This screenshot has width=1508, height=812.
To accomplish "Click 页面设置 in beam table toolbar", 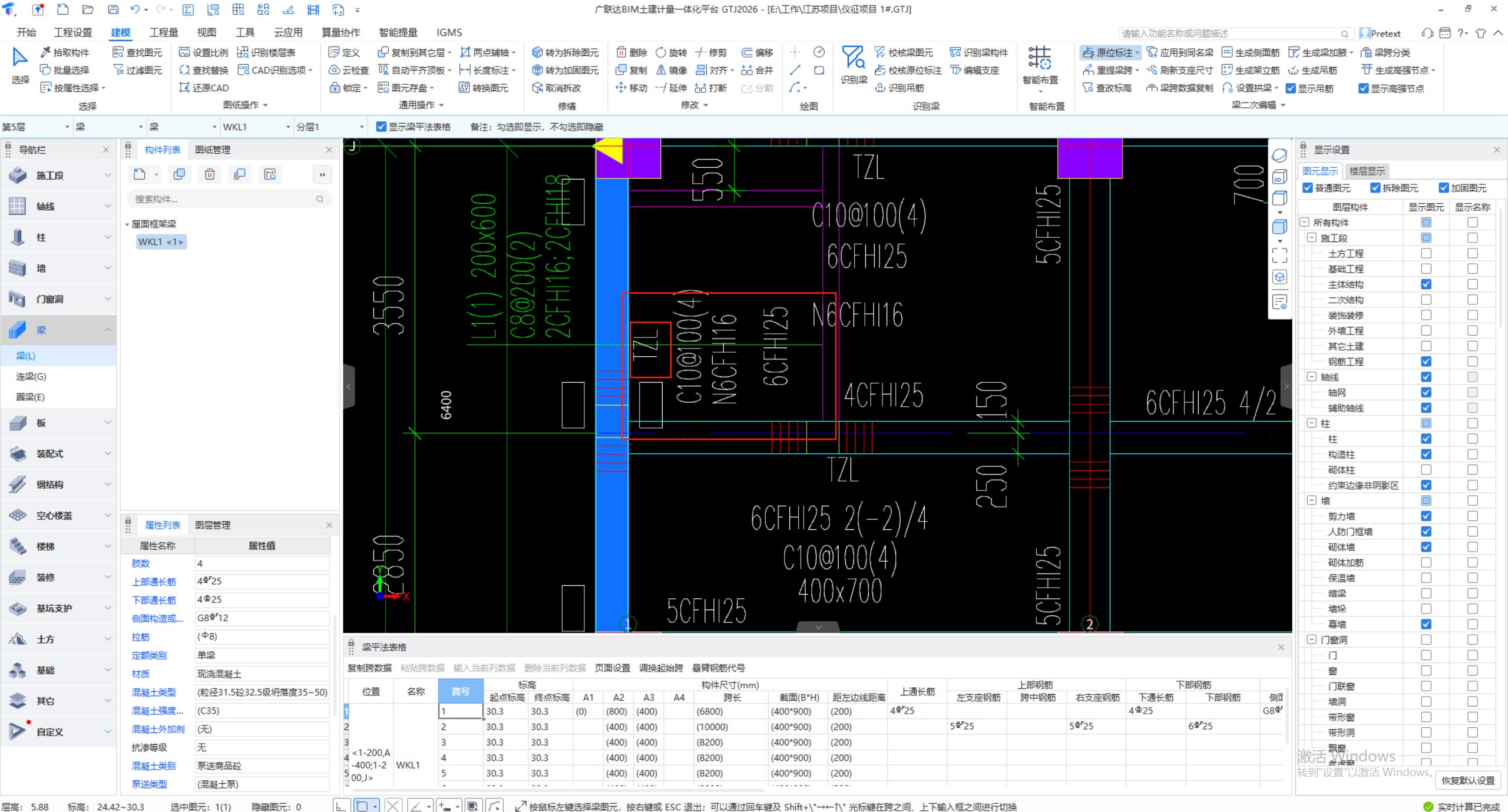I will point(612,667).
